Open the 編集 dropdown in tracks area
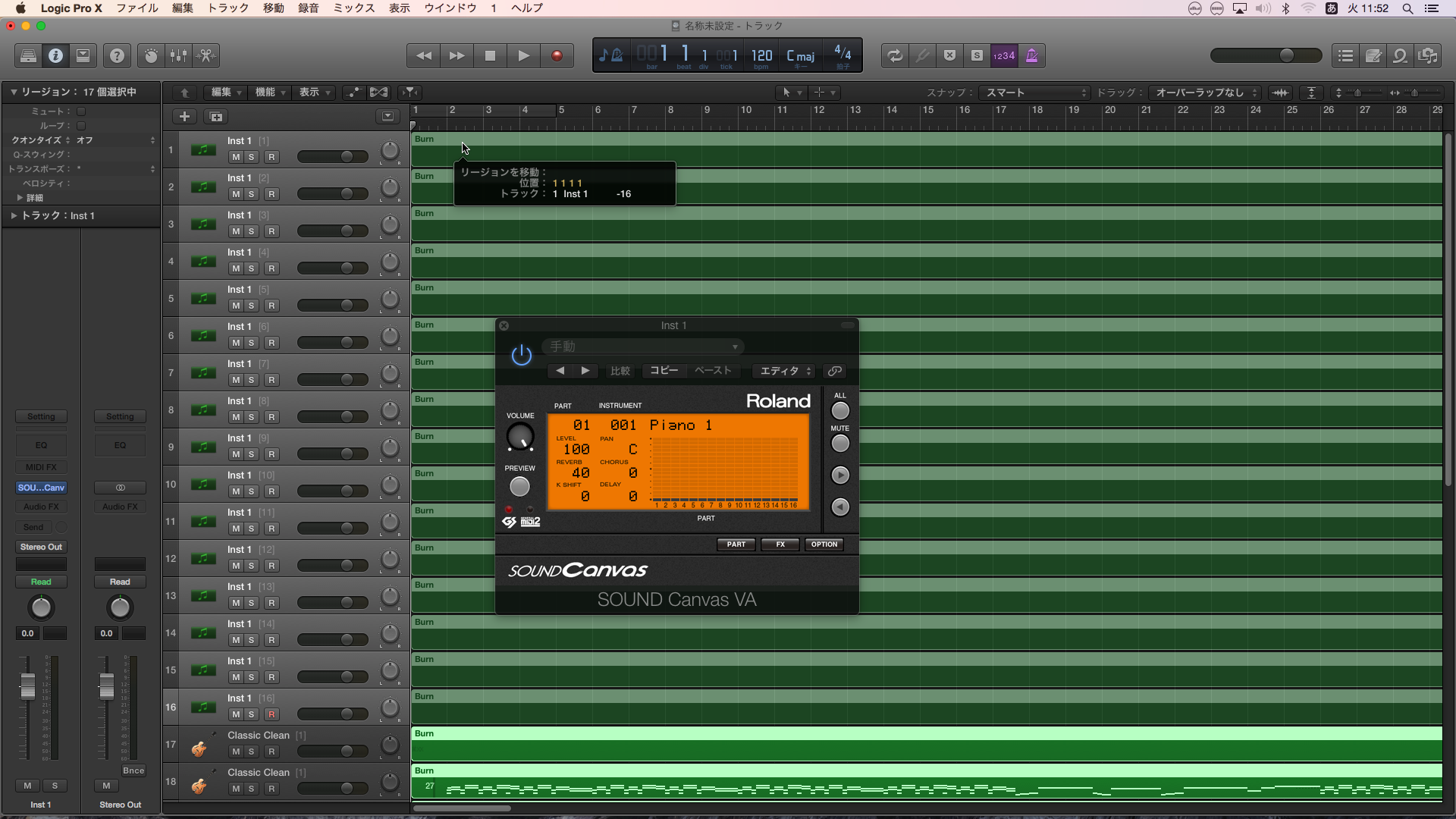1456x819 pixels. pyautogui.click(x=226, y=93)
